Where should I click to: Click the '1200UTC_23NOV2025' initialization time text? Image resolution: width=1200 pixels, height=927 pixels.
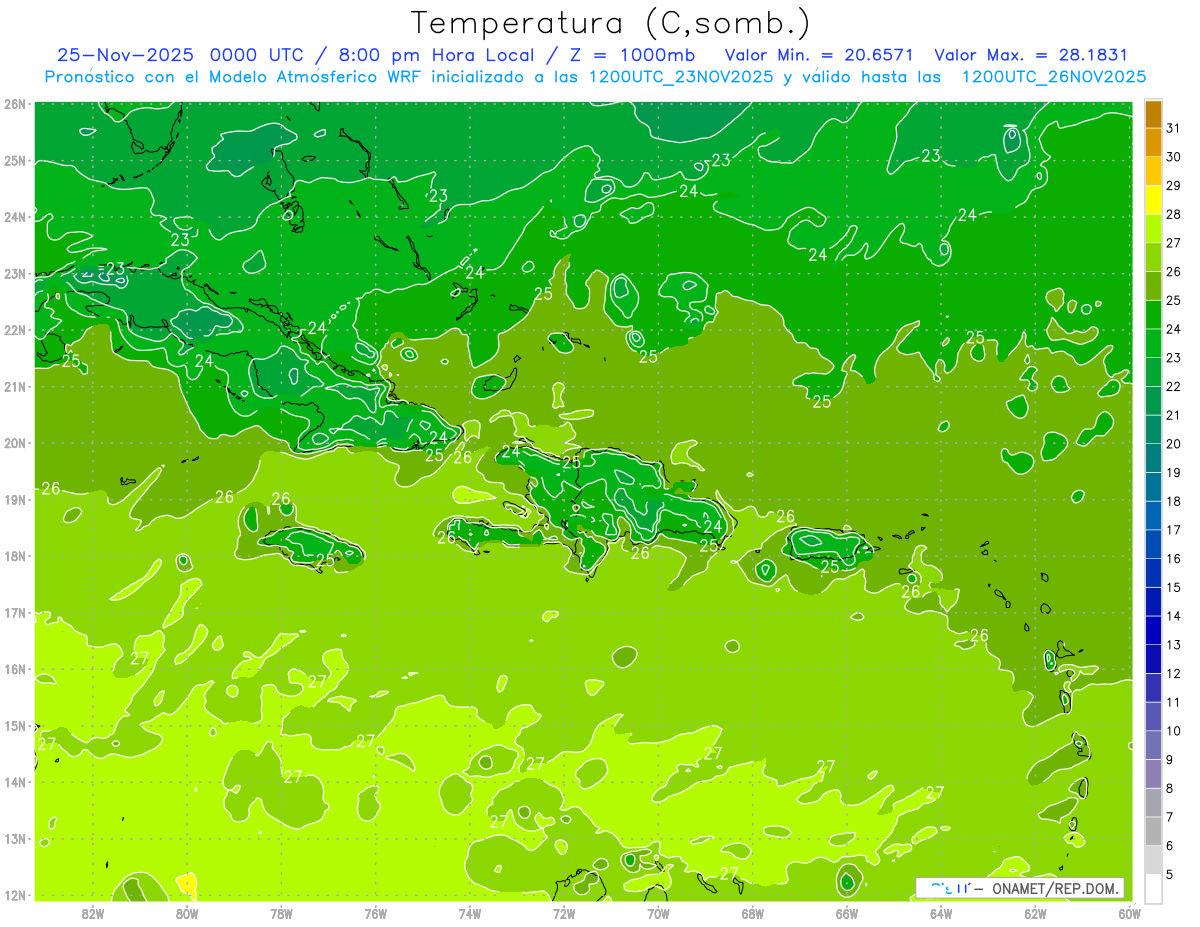point(681,77)
